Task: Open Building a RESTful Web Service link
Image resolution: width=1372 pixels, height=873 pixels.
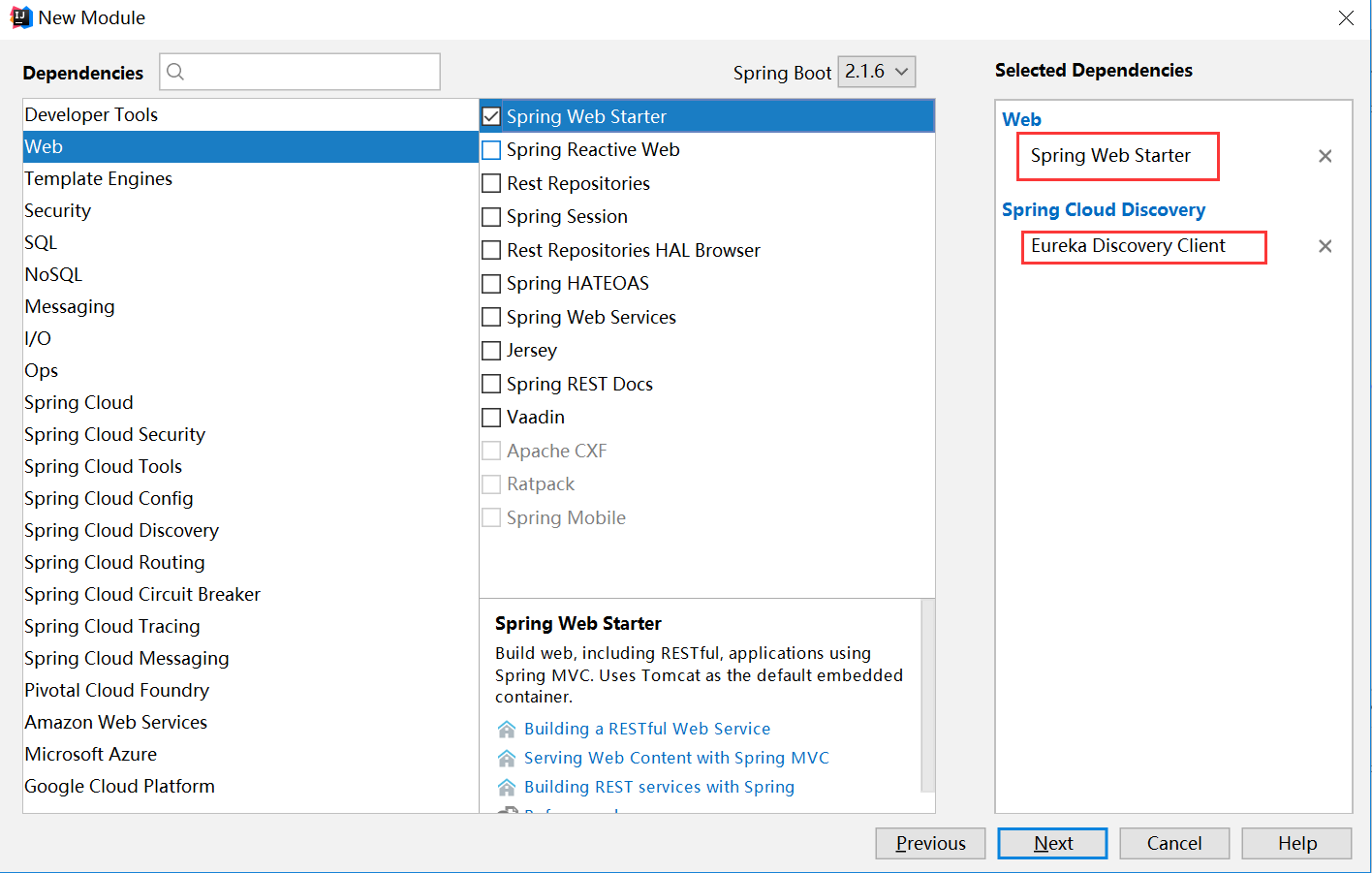Action: click(647, 729)
